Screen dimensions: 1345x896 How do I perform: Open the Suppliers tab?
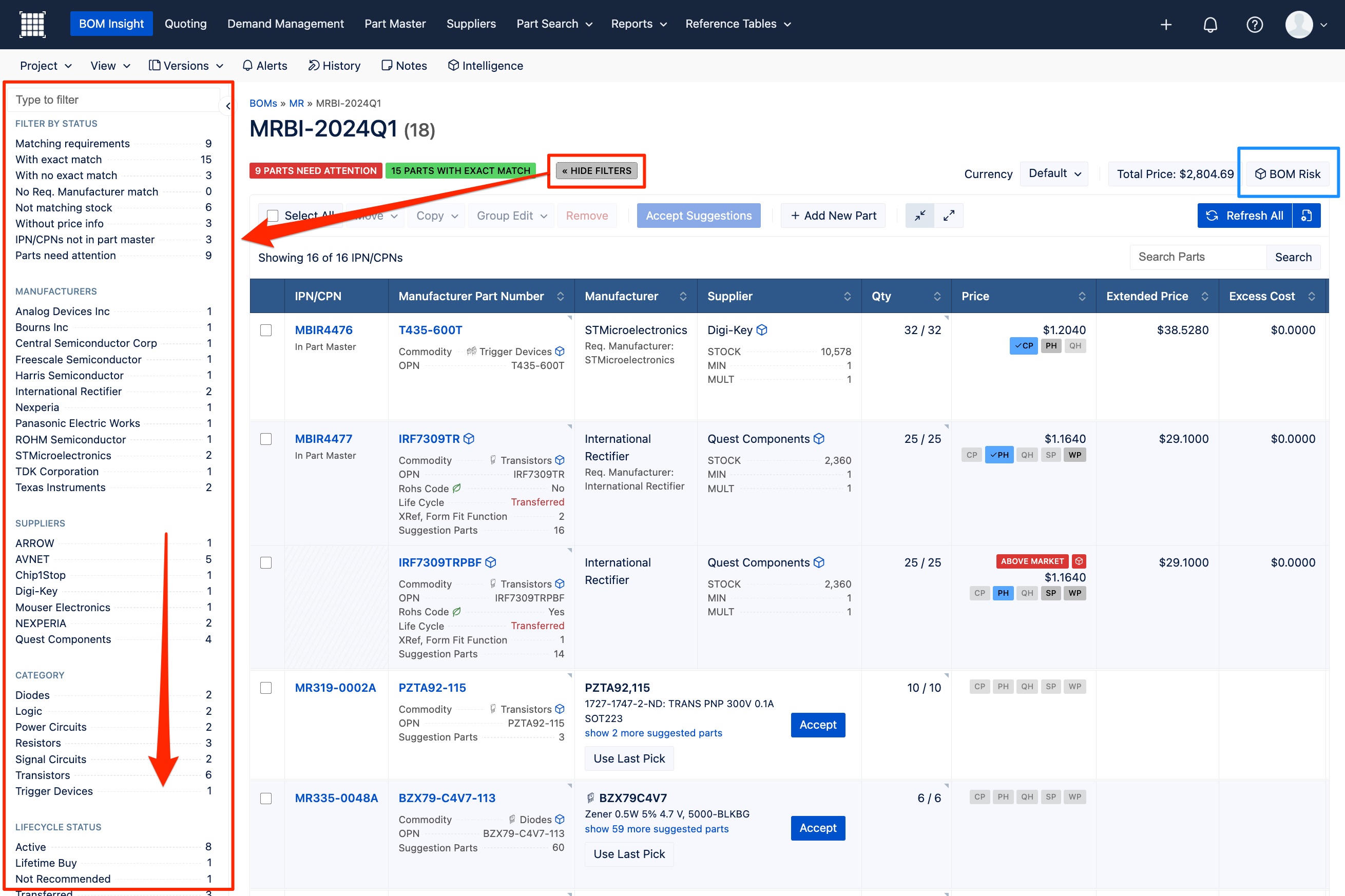[471, 24]
